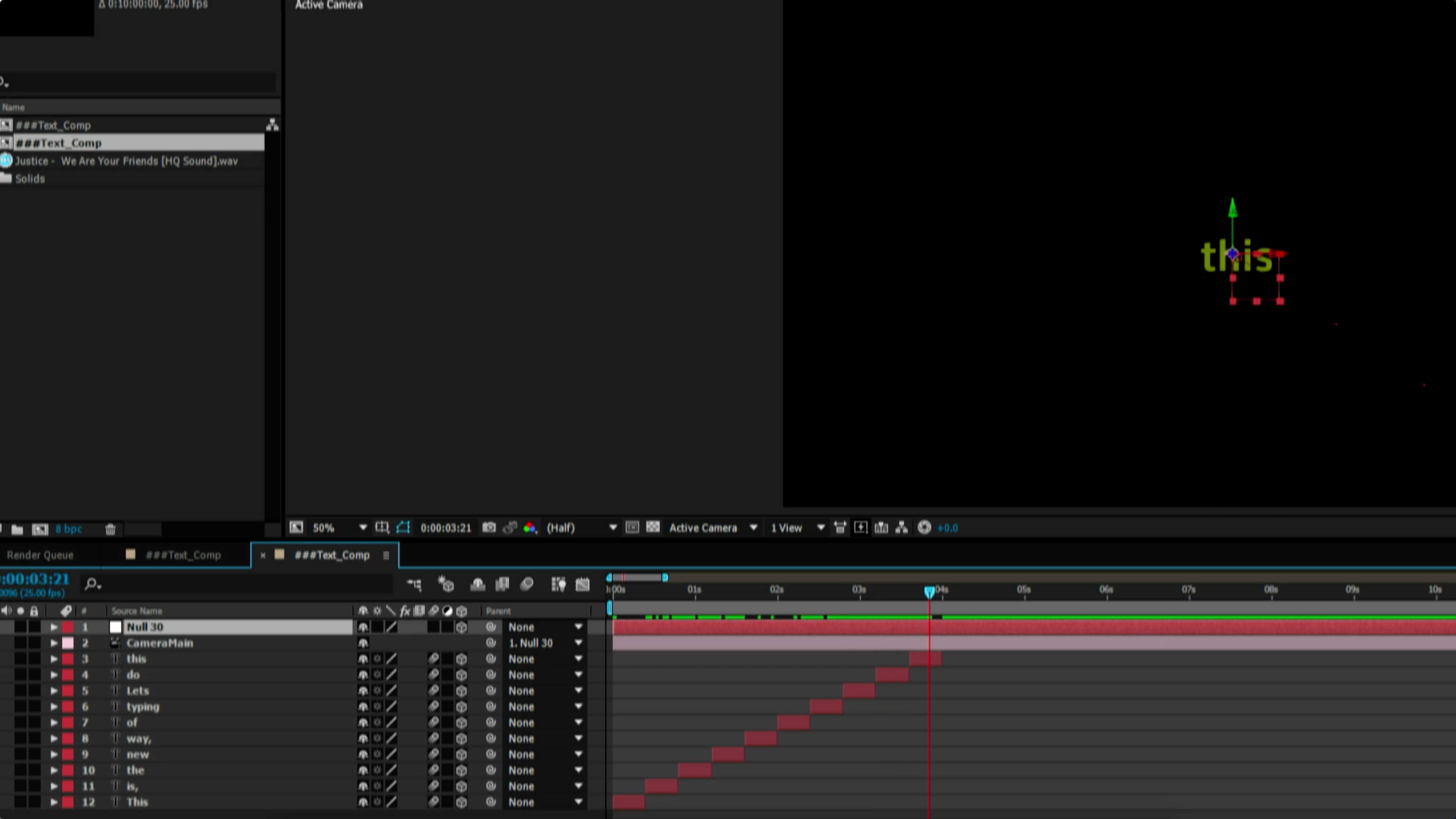Click Delete trash icon in Project panel
Image resolution: width=1456 pixels, height=819 pixels.
pos(110,529)
